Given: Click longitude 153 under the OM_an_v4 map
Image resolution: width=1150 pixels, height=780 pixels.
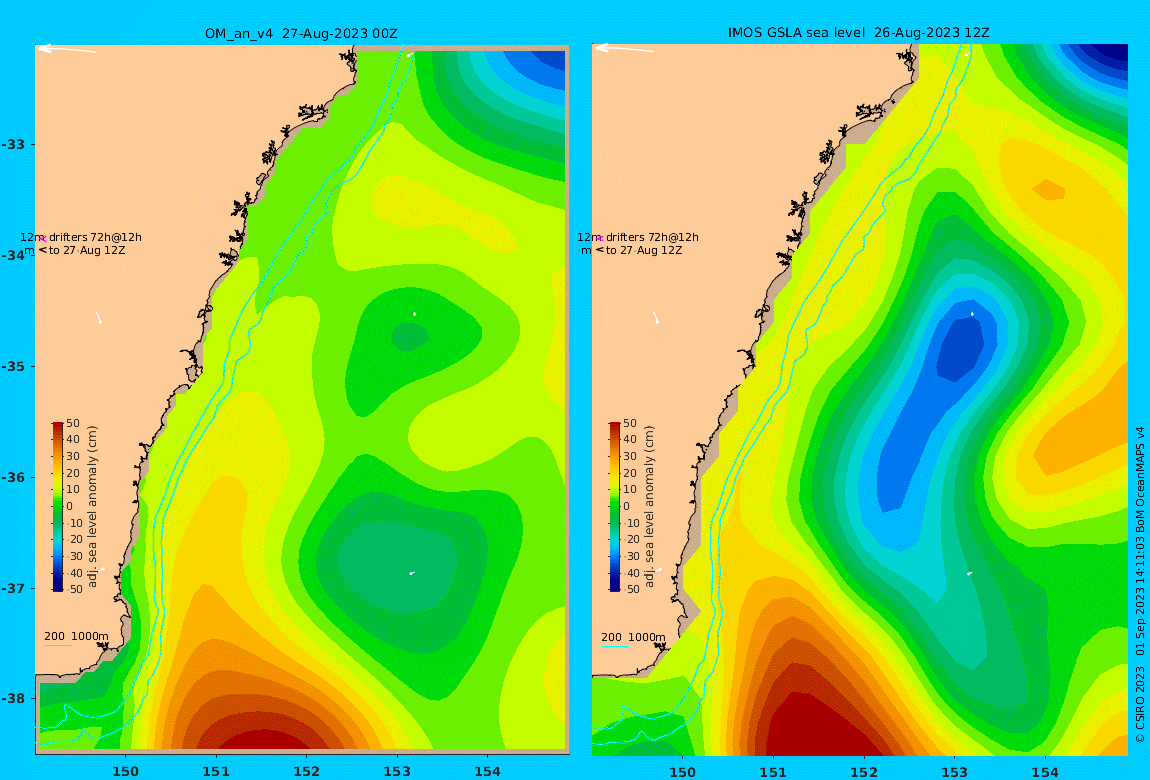Looking at the screenshot, I should (x=398, y=771).
